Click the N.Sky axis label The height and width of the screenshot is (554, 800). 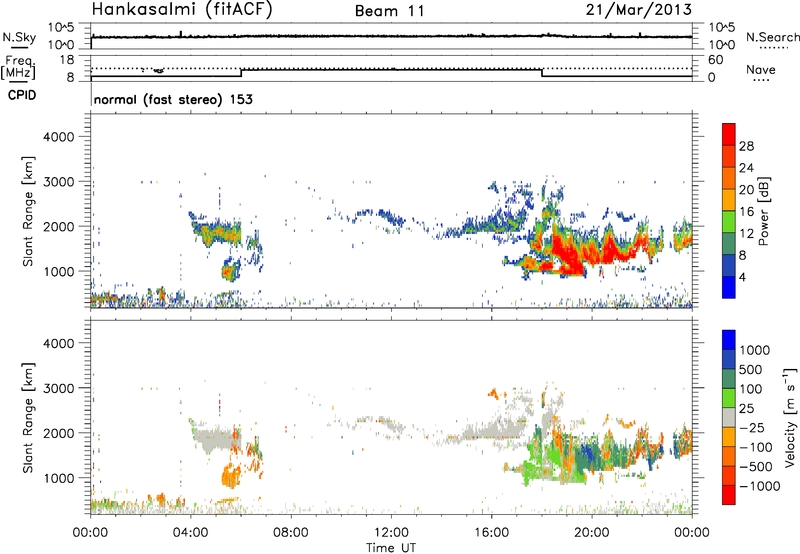pos(19,37)
